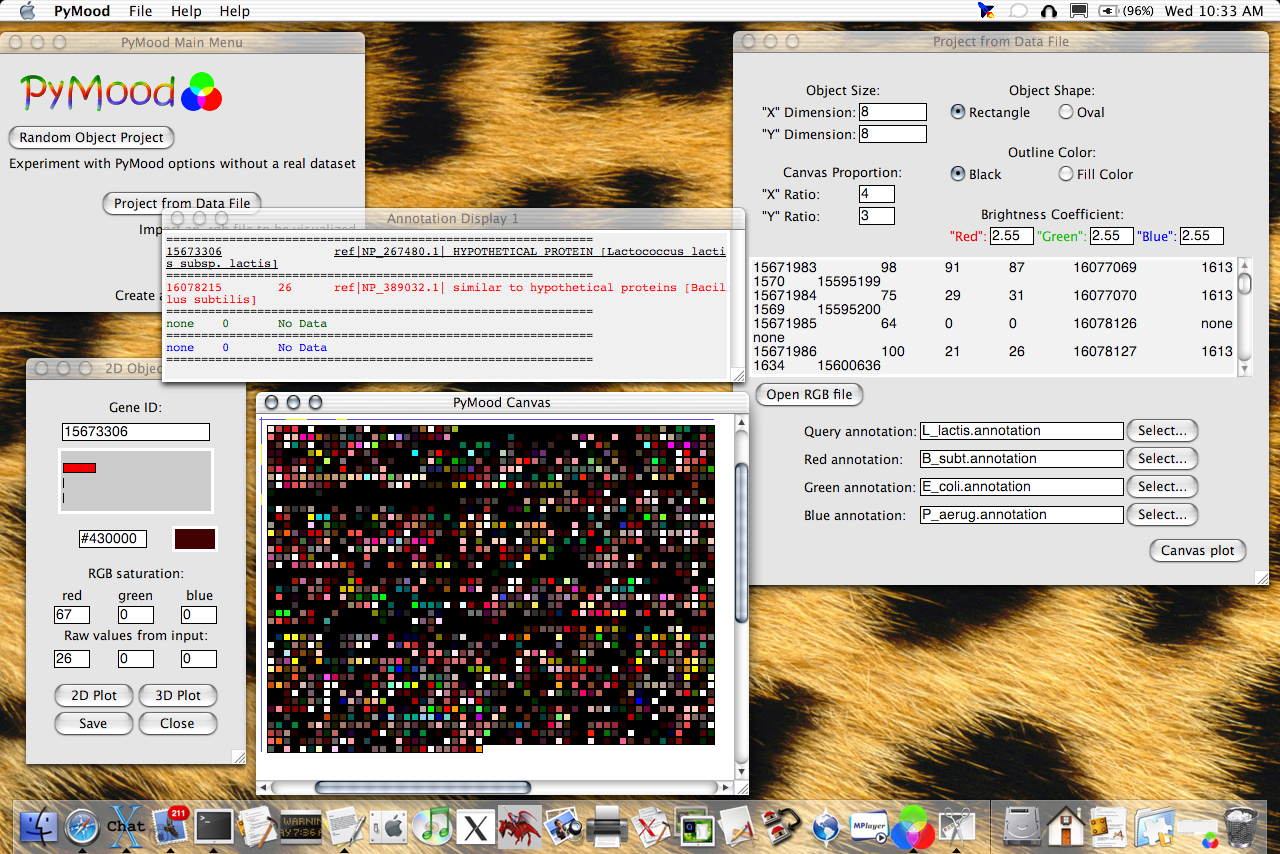Open the X11 app in Dock

477,826
